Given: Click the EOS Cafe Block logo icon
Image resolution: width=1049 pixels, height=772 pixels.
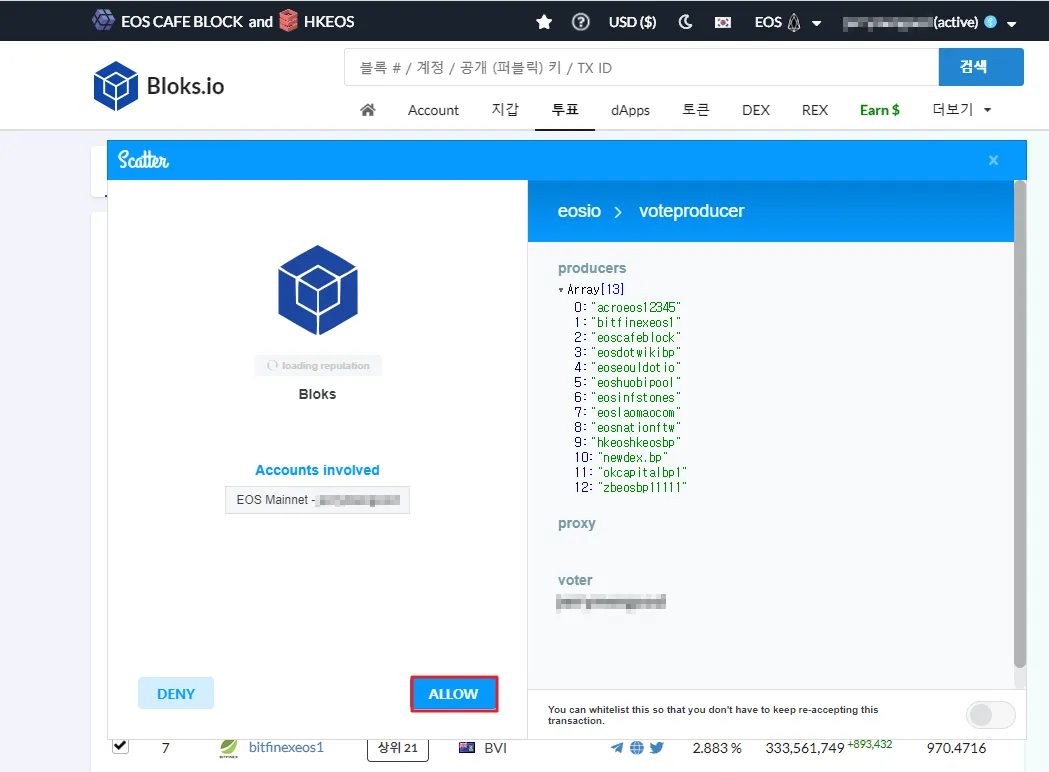Looking at the screenshot, I should [x=103, y=20].
